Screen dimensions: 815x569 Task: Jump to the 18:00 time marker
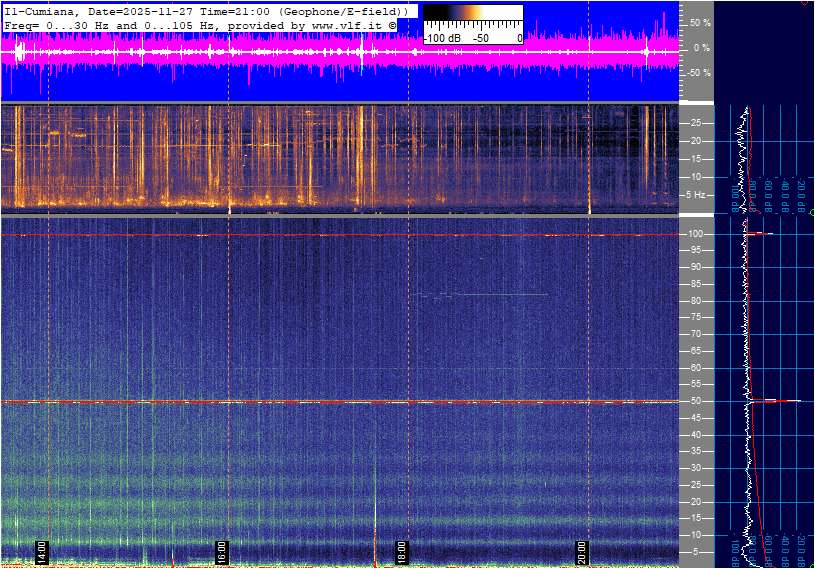pos(402,552)
